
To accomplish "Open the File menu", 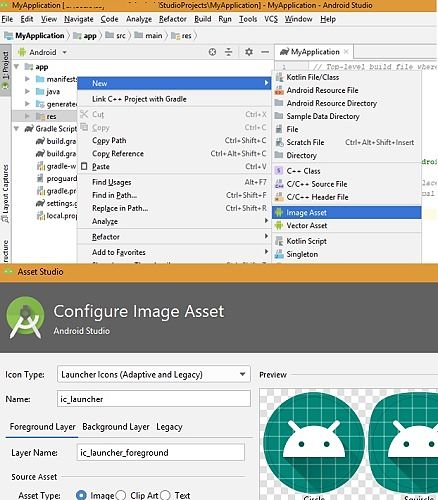I will point(7,19).
